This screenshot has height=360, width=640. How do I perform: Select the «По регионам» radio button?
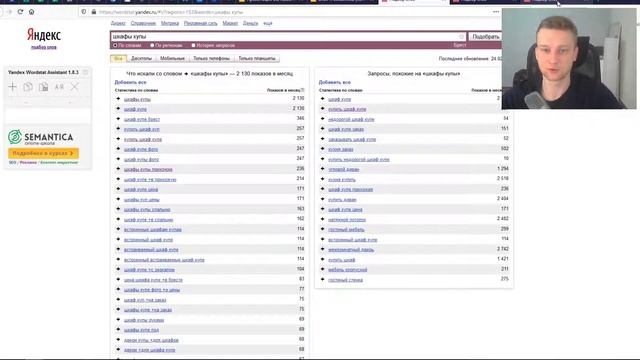click(x=152, y=45)
